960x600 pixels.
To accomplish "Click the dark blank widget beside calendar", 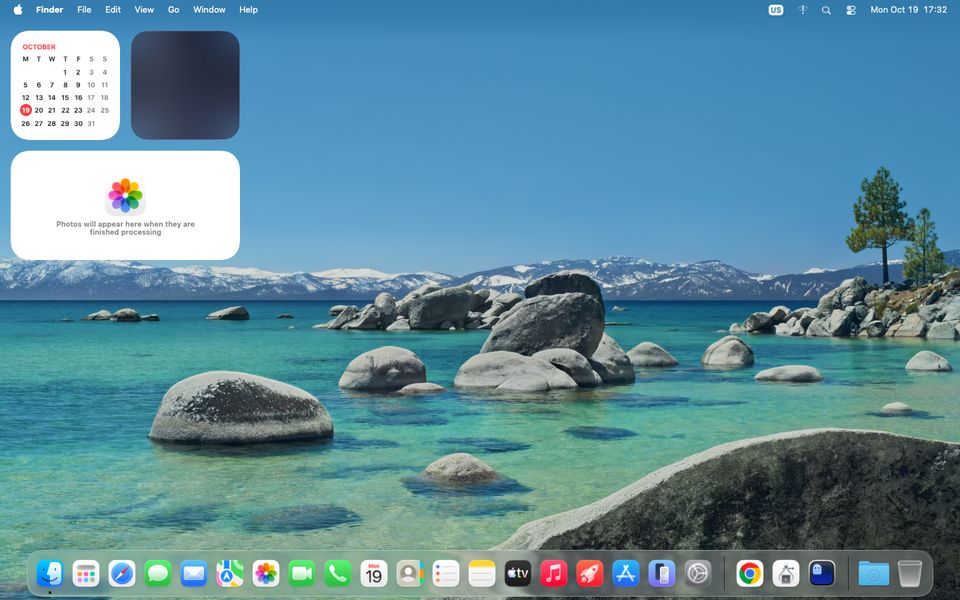I will [185, 85].
